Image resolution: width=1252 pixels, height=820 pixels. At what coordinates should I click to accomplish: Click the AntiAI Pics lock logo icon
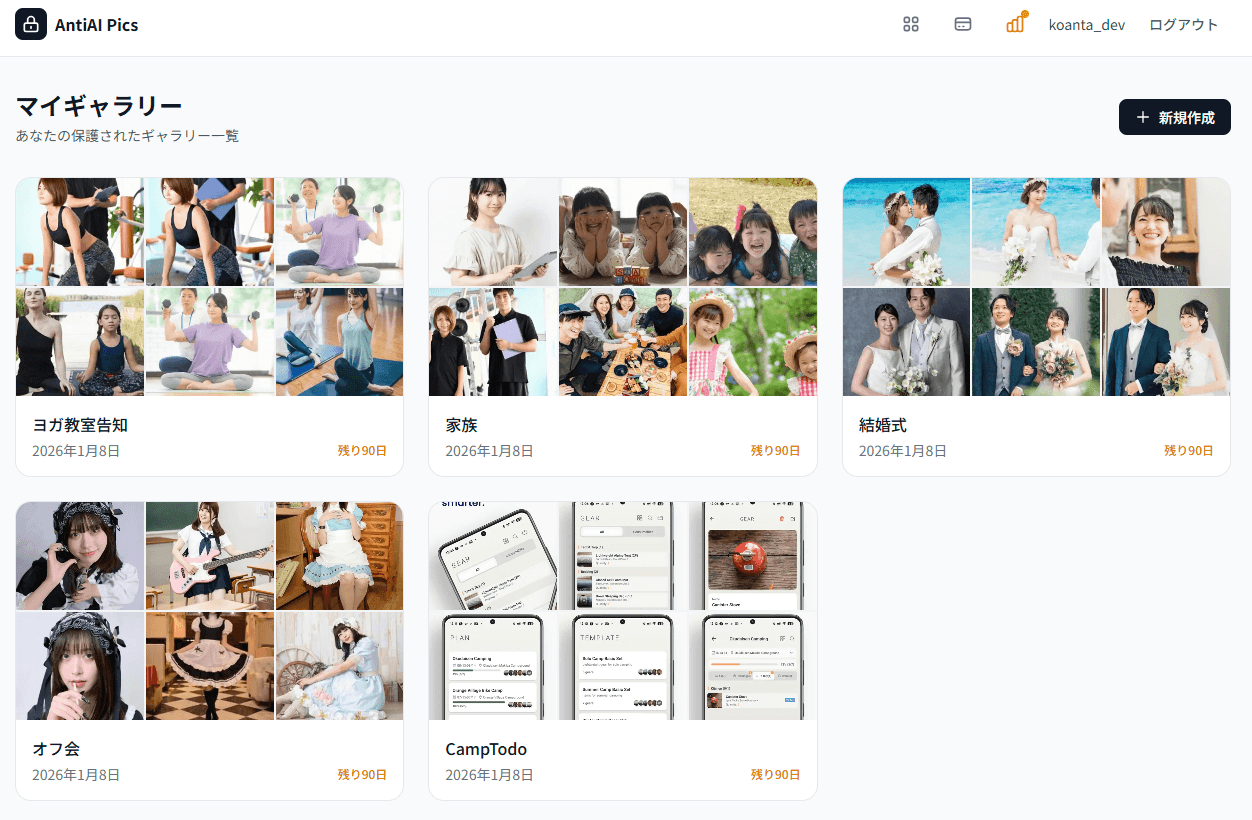tap(31, 25)
